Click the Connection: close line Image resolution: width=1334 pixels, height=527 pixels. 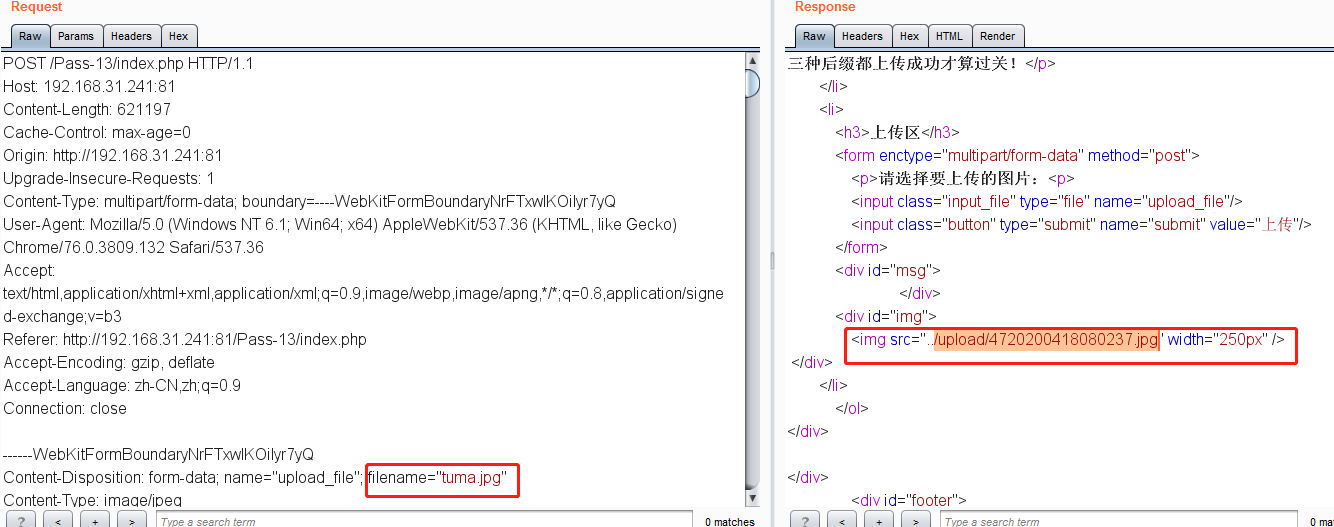coord(65,408)
